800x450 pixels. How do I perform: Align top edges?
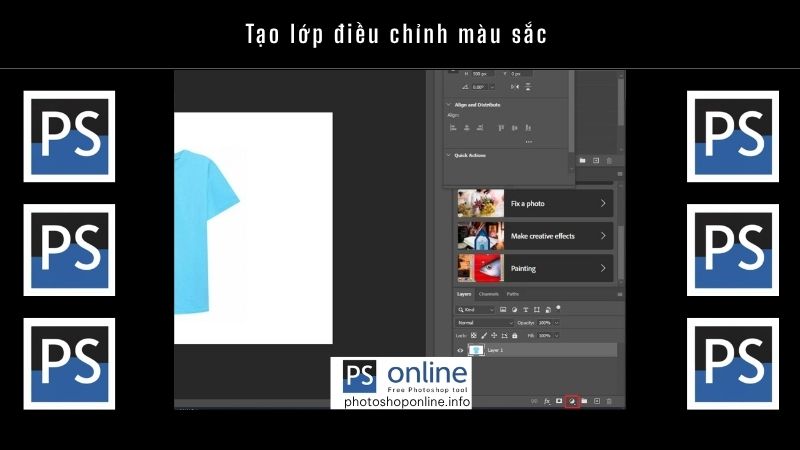pos(501,128)
